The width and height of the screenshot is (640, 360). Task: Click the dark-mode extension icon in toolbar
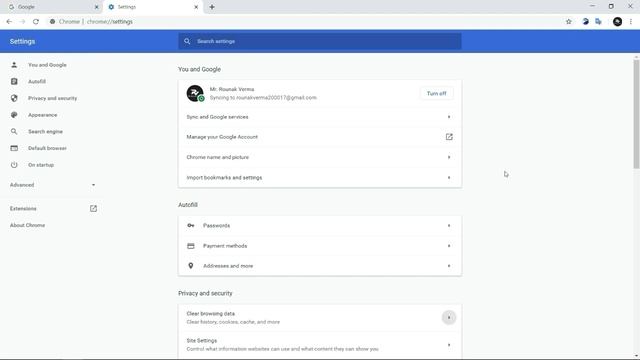pyautogui.click(x=585, y=22)
